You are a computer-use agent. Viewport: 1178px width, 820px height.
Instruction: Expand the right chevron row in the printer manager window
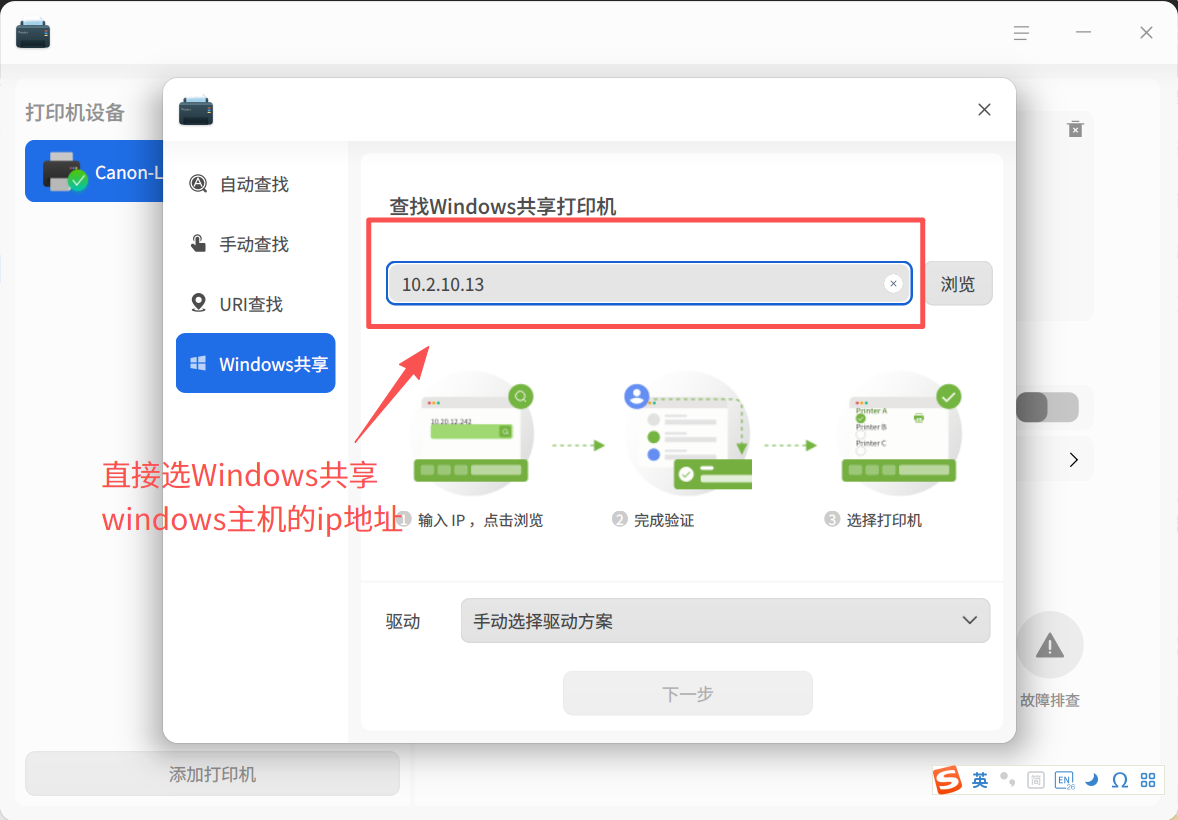click(x=1073, y=460)
